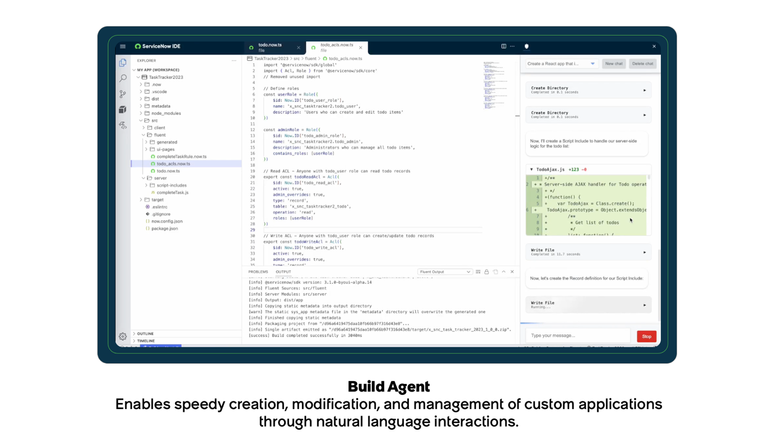Click the red Stop button
Viewport: 778px width, 438px height.
click(x=647, y=336)
